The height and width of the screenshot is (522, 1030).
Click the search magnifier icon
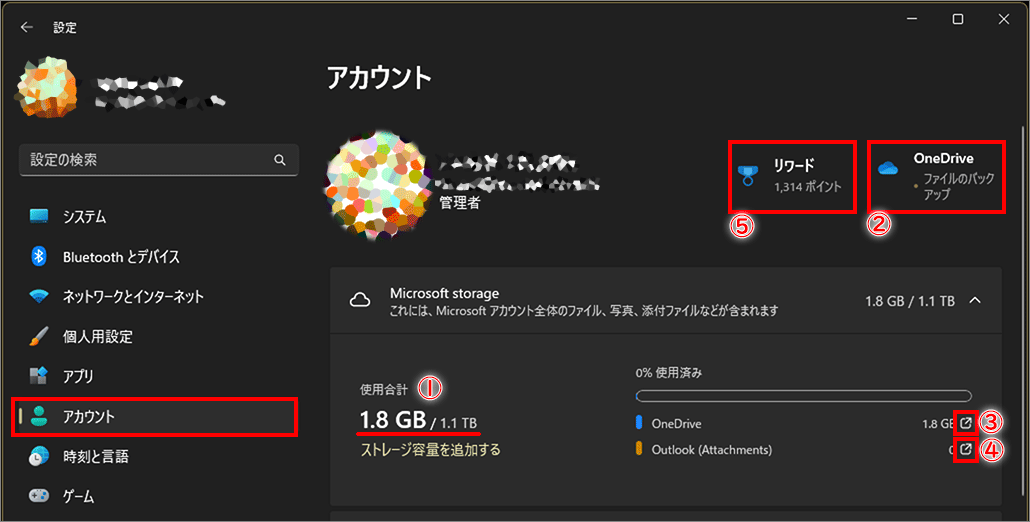tap(280, 160)
